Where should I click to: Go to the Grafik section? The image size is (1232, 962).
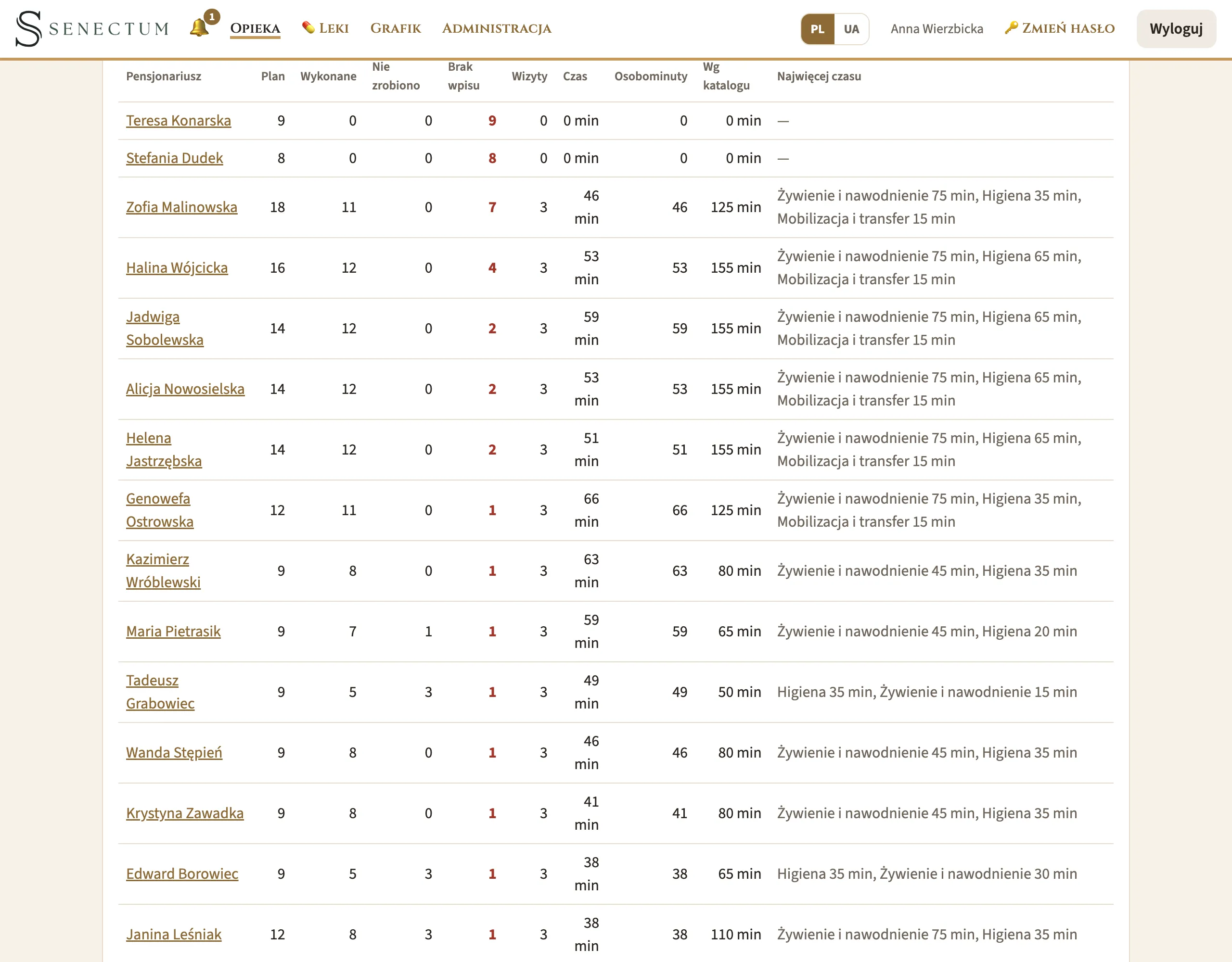tap(396, 28)
